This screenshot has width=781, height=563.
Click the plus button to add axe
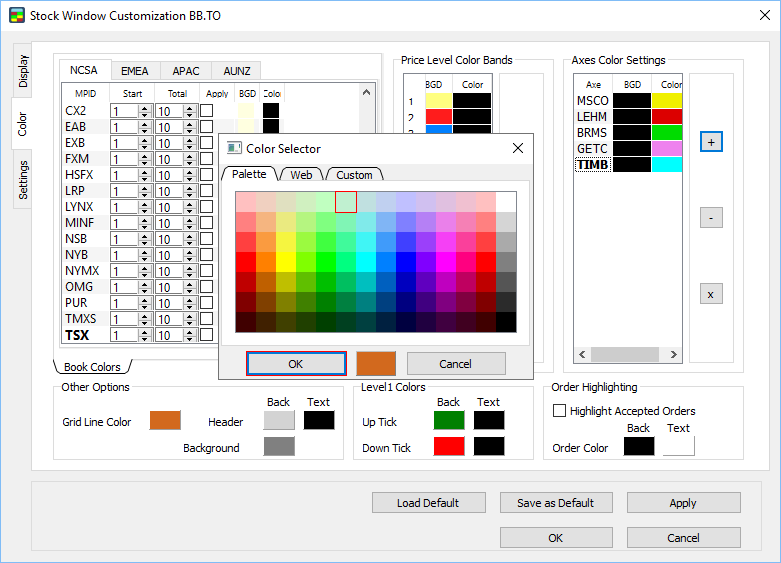pyautogui.click(x=710, y=142)
